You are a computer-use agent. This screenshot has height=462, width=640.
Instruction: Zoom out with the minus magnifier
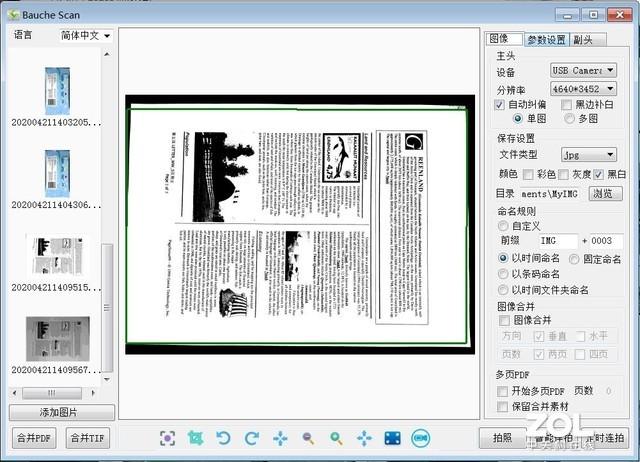pos(308,438)
